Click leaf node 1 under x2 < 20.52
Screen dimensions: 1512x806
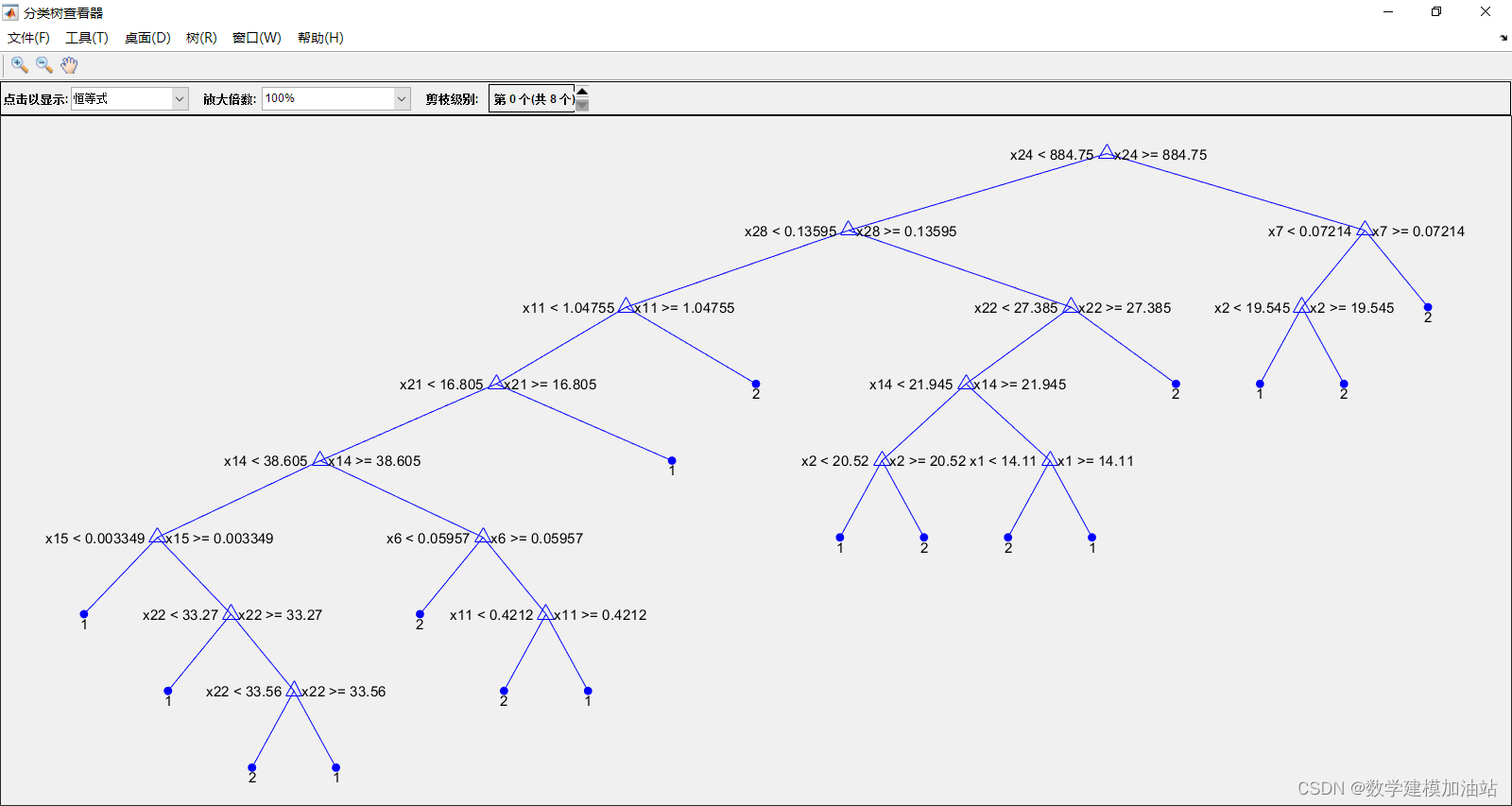coord(840,537)
